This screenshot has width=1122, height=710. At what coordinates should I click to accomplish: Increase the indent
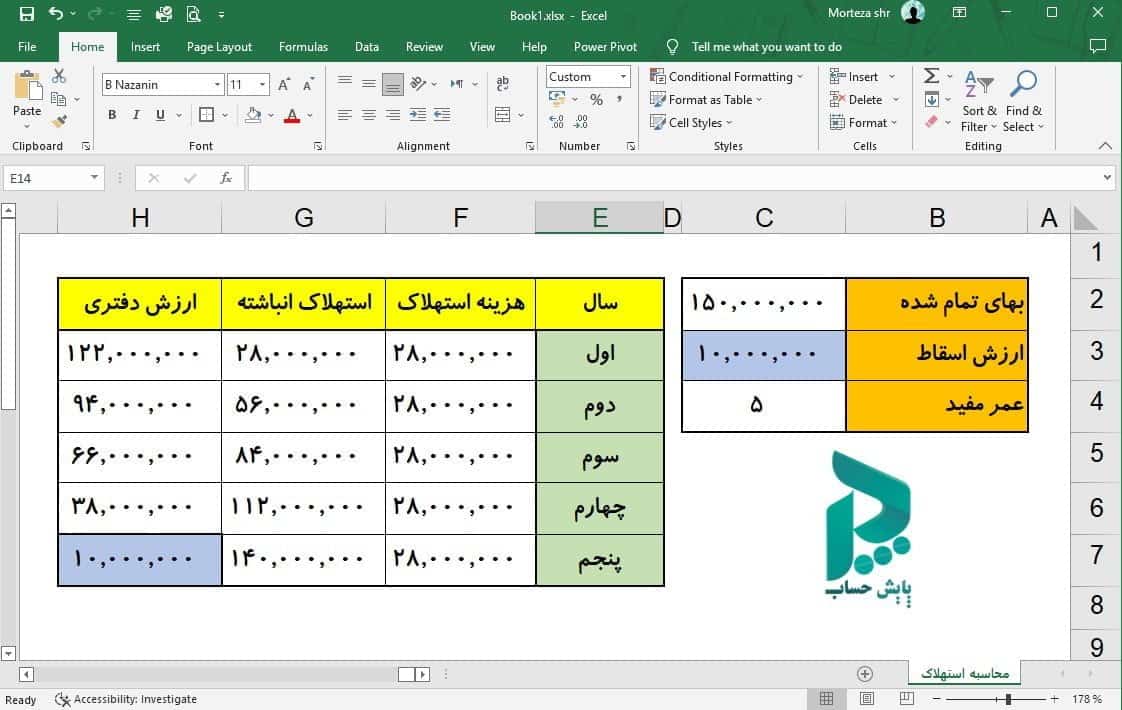tap(418, 115)
